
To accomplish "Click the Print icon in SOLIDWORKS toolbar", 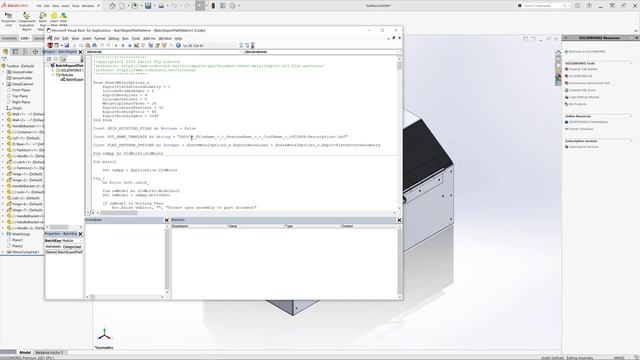I will pos(161,6).
